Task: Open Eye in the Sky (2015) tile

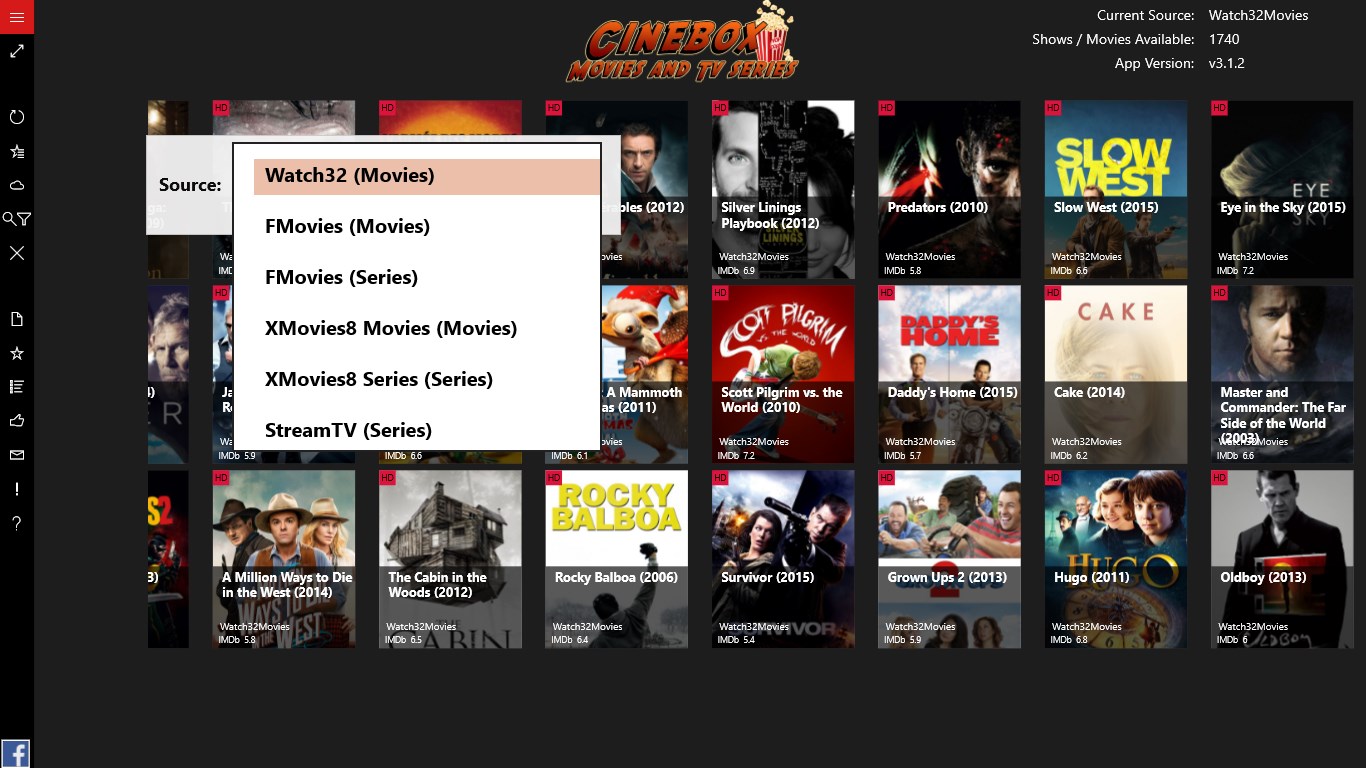Action: coord(1282,189)
